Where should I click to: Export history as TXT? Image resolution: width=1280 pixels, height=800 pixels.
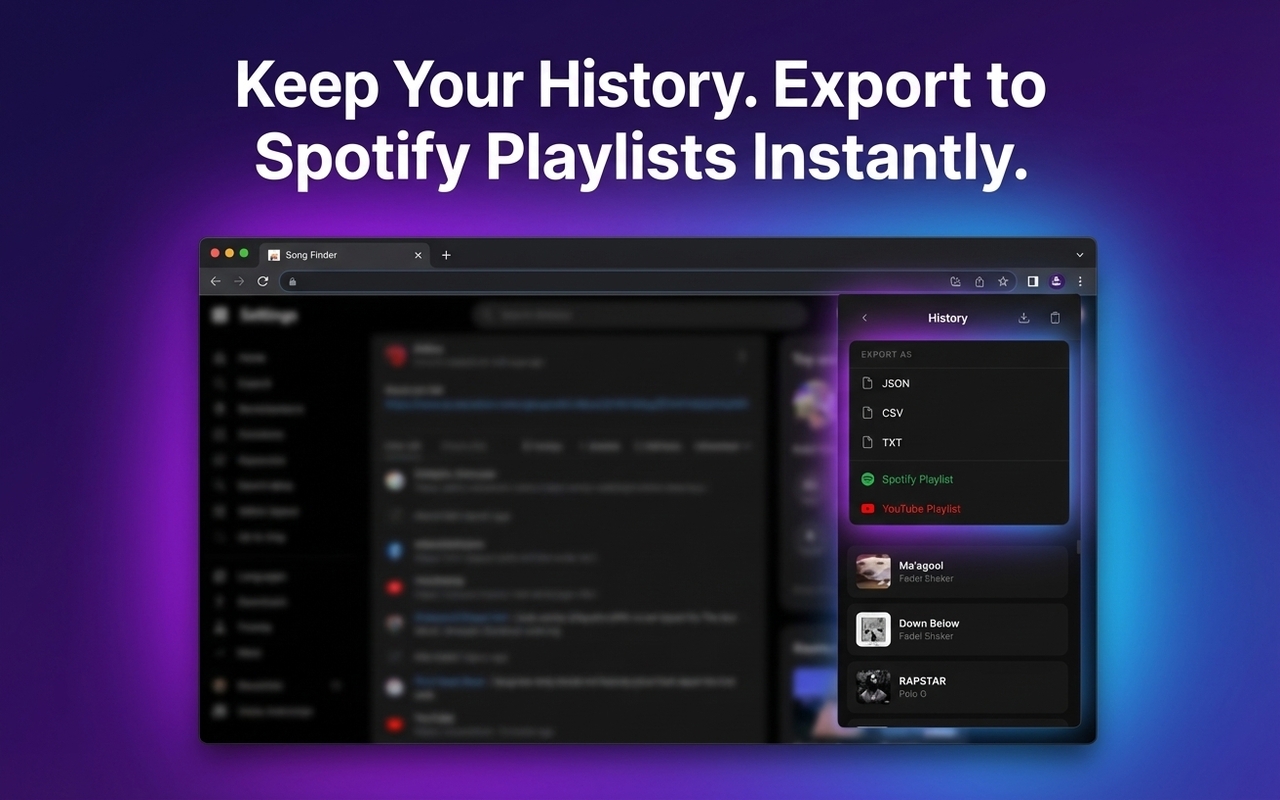[x=959, y=442]
